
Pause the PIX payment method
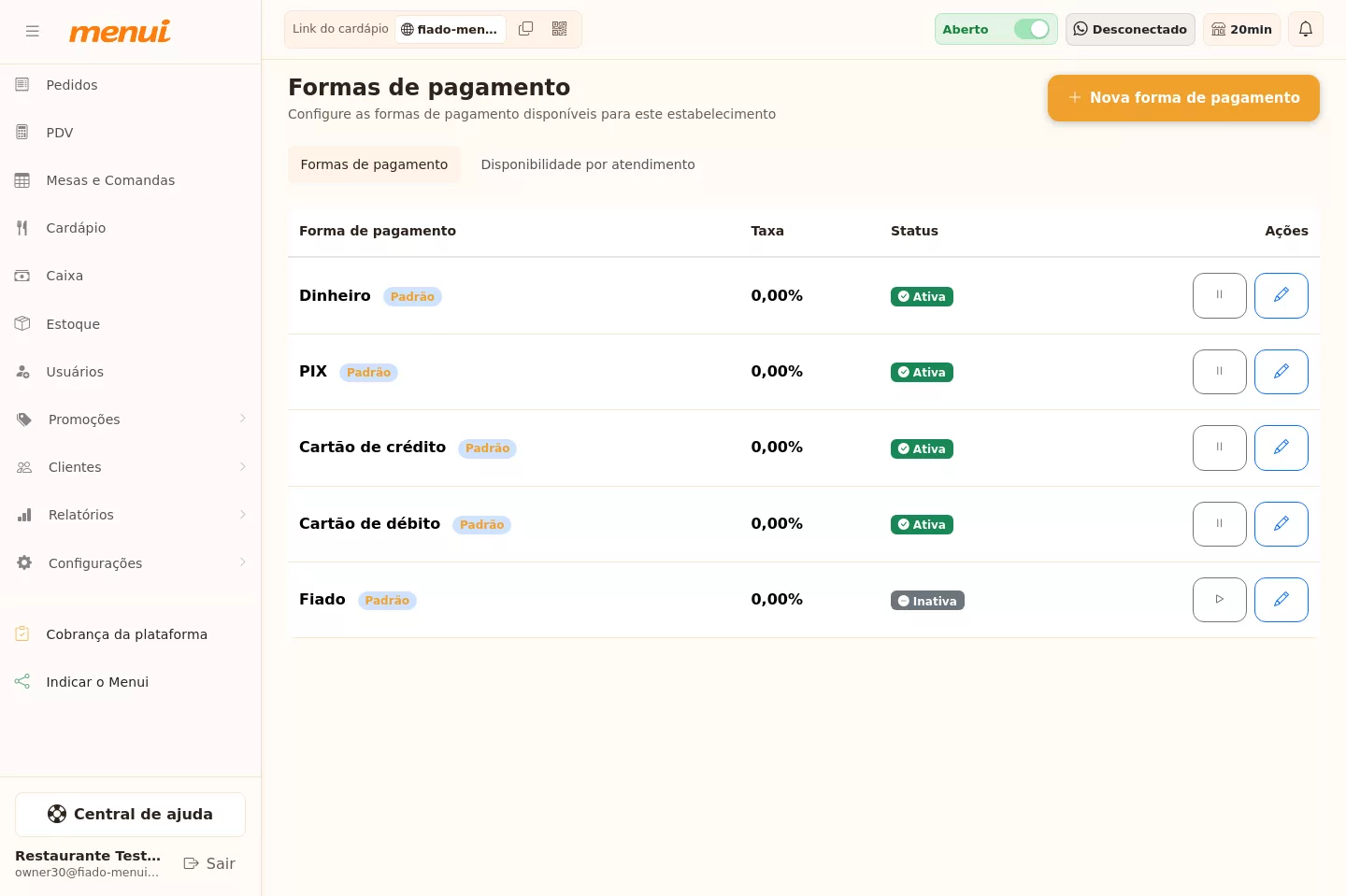(x=1219, y=372)
